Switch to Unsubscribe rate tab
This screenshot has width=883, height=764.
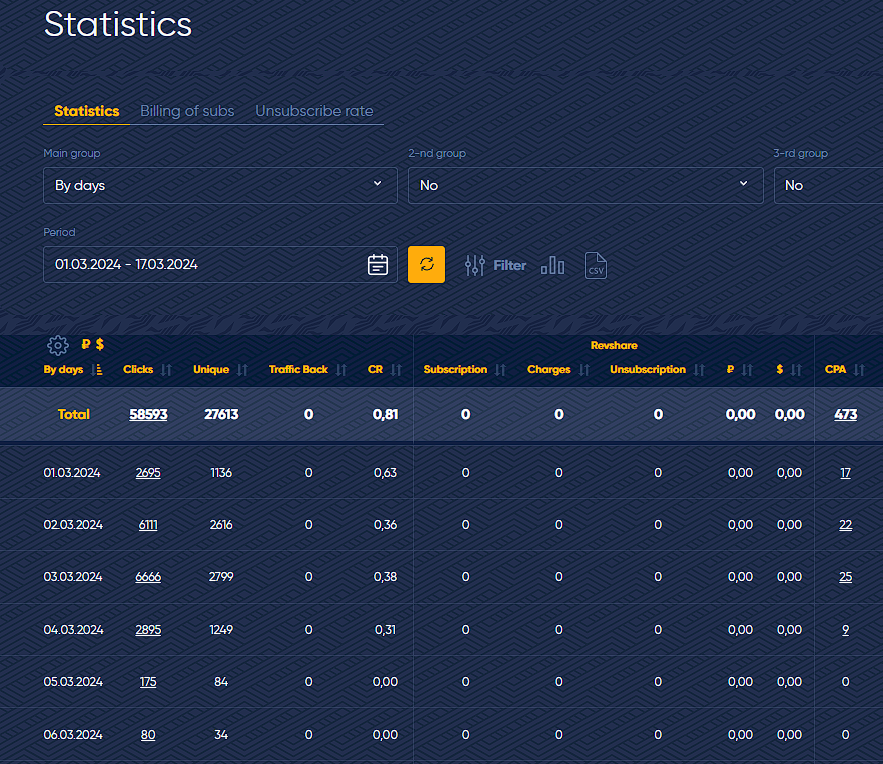(314, 111)
